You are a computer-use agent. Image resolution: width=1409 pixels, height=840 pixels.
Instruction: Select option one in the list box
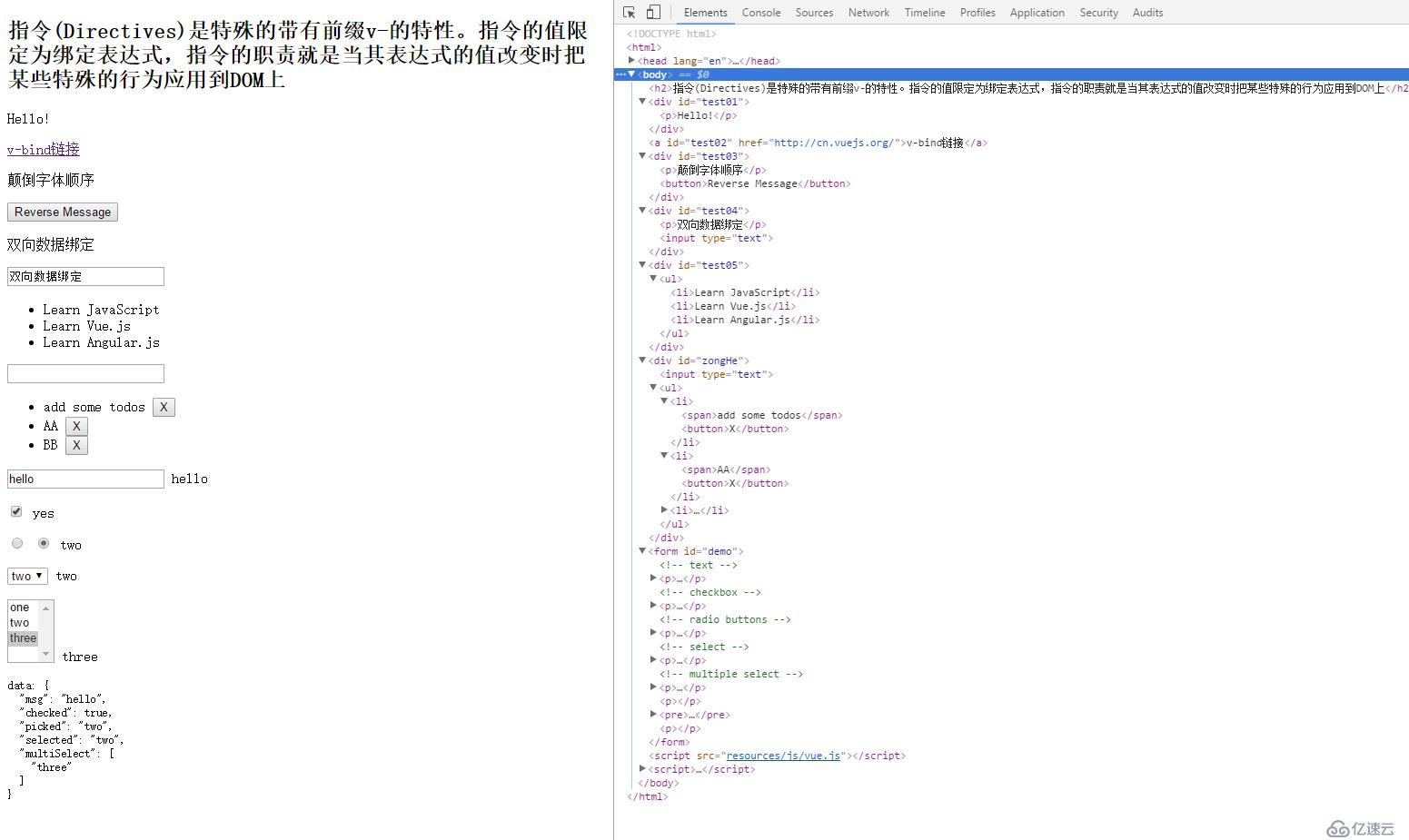(x=24, y=608)
